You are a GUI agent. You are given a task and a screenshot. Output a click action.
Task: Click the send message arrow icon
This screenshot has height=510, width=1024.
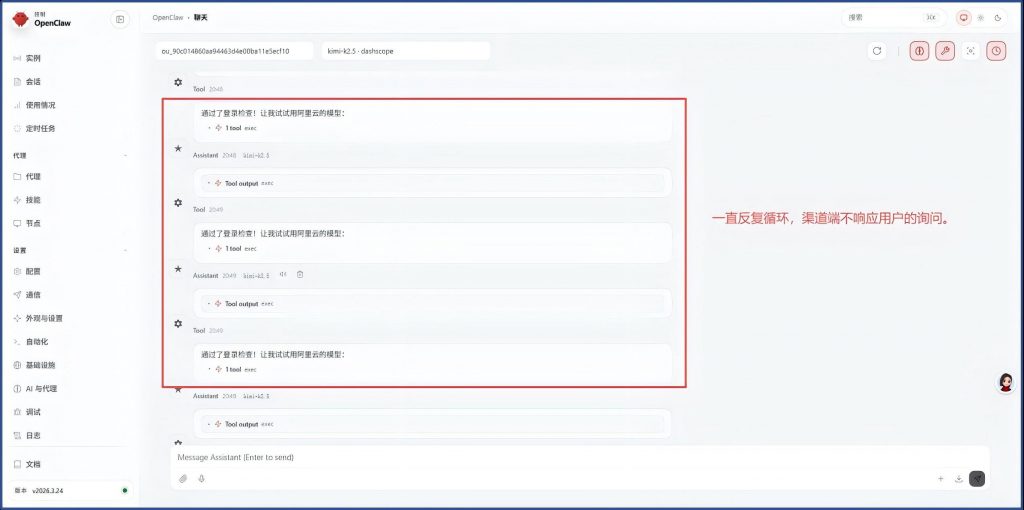click(977, 479)
